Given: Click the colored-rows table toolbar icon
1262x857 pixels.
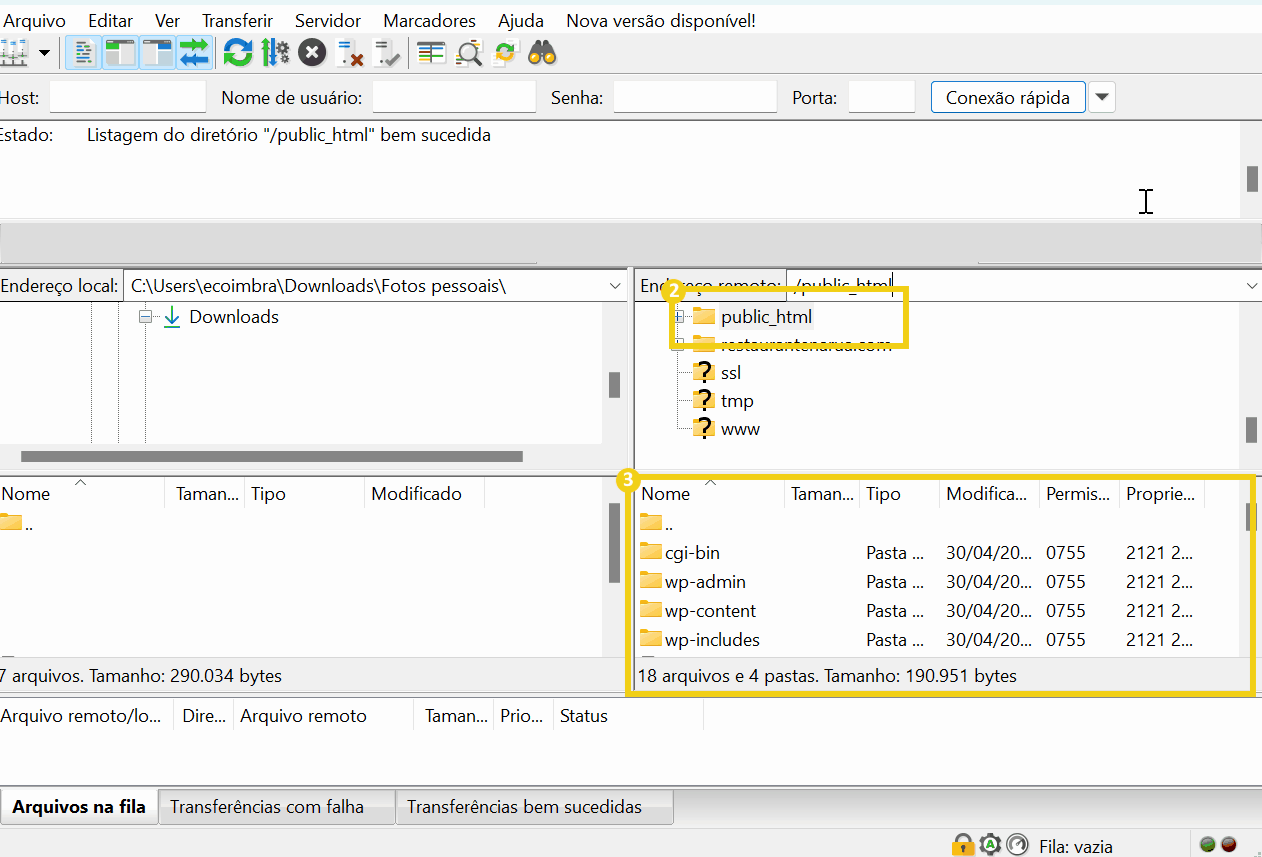Looking at the screenshot, I should coord(431,53).
